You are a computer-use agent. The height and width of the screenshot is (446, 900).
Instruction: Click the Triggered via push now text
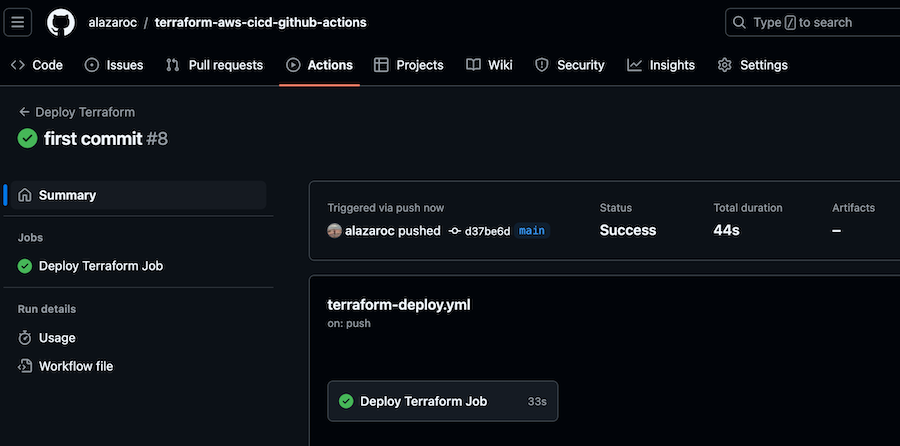click(386, 208)
